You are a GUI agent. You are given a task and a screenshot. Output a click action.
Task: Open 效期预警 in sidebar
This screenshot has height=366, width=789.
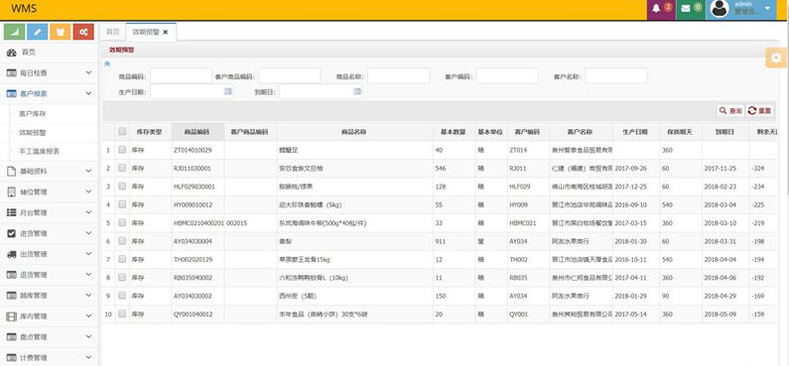pos(33,132)
